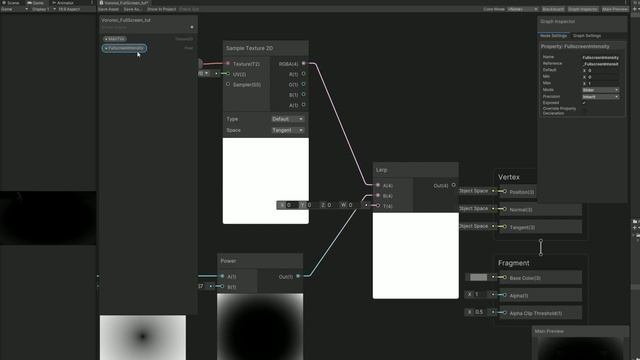Click the Show In Project button
640x360 pixels.
(x=162, y=9)
